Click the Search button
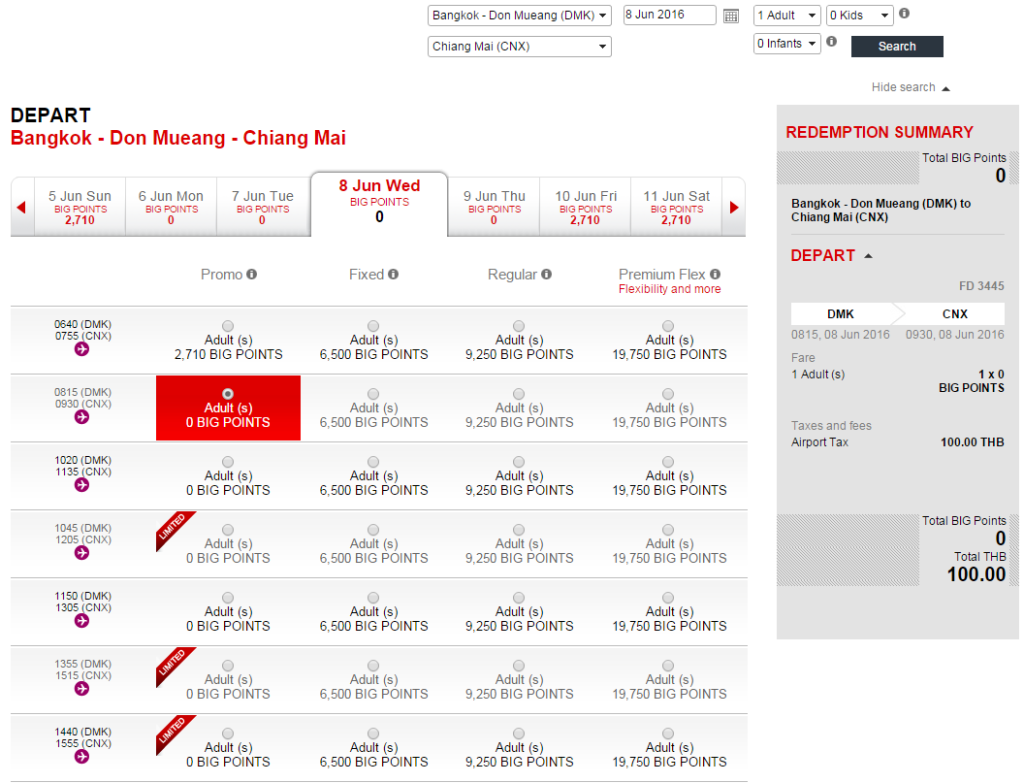The width and height of the screenshot is (1024, 783). point(897,46)
